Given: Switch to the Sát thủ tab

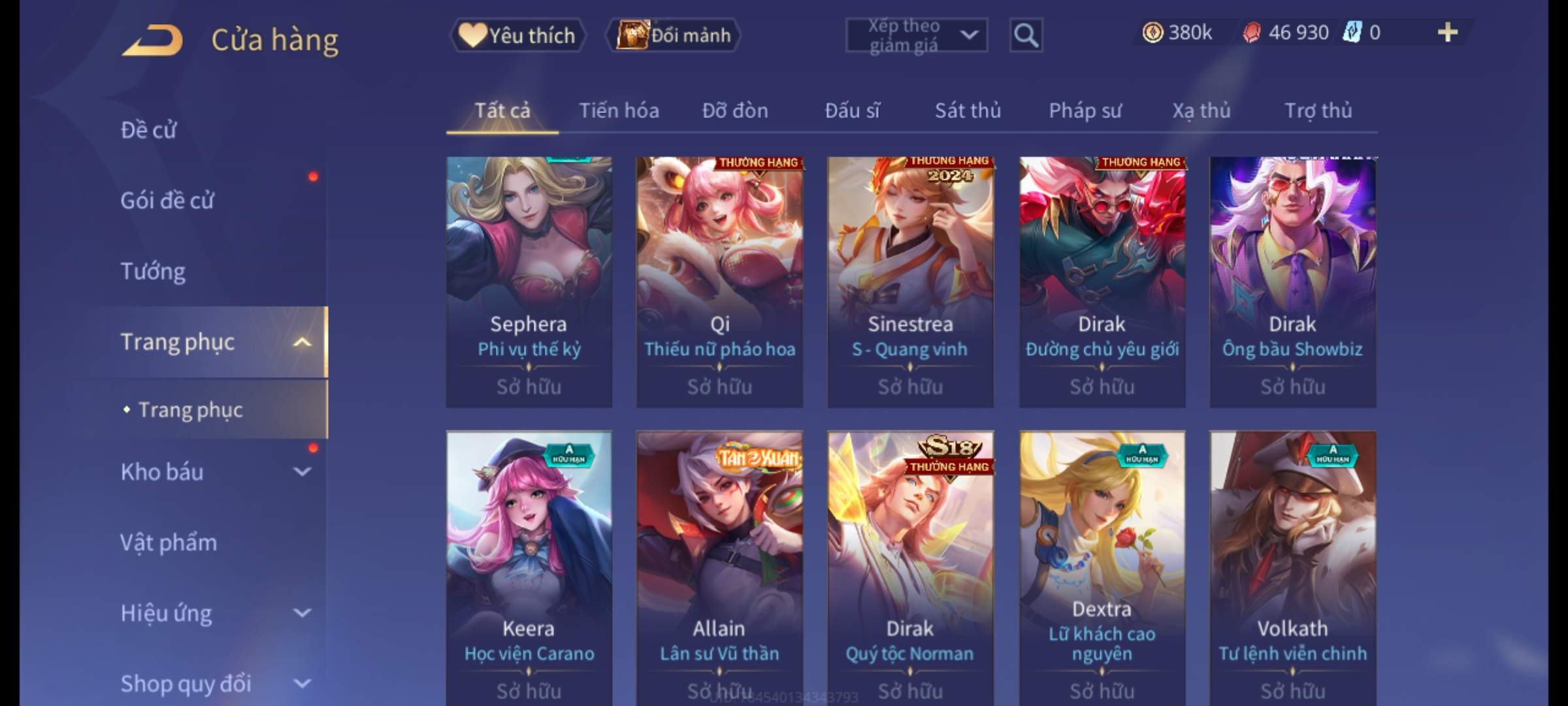Looking at the screenshot, I should pyautogui.click(x=968, y=110).
